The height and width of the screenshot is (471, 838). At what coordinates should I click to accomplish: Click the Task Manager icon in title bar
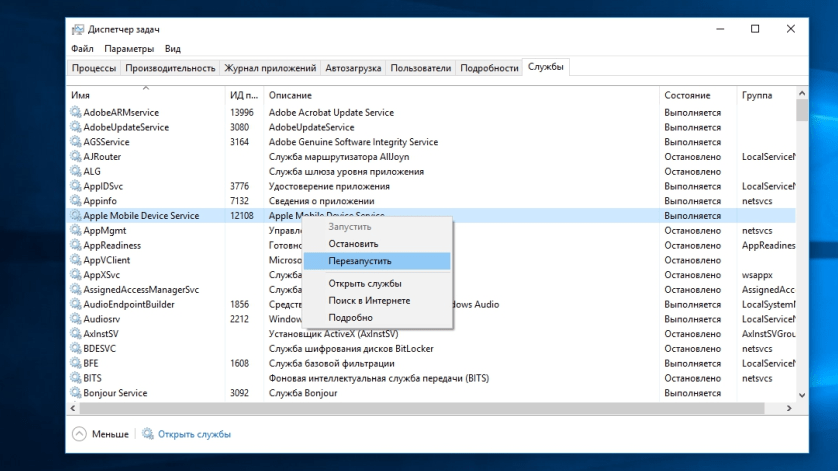coord(79,29)
